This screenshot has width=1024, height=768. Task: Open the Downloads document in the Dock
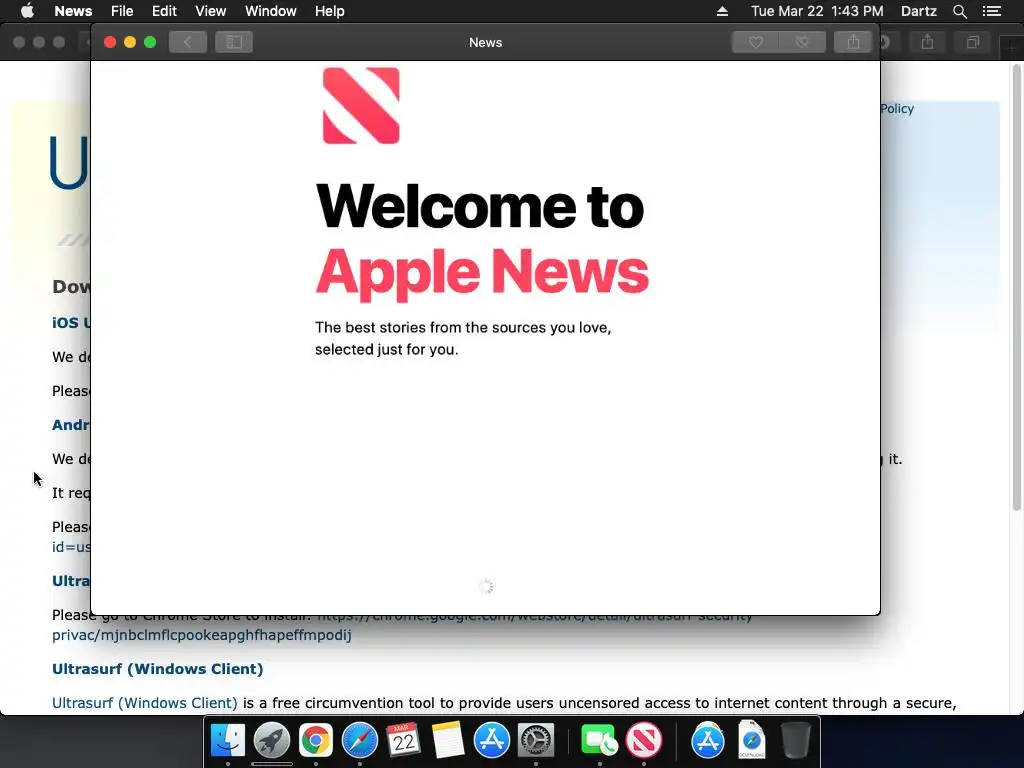click(x=752, y=740)
